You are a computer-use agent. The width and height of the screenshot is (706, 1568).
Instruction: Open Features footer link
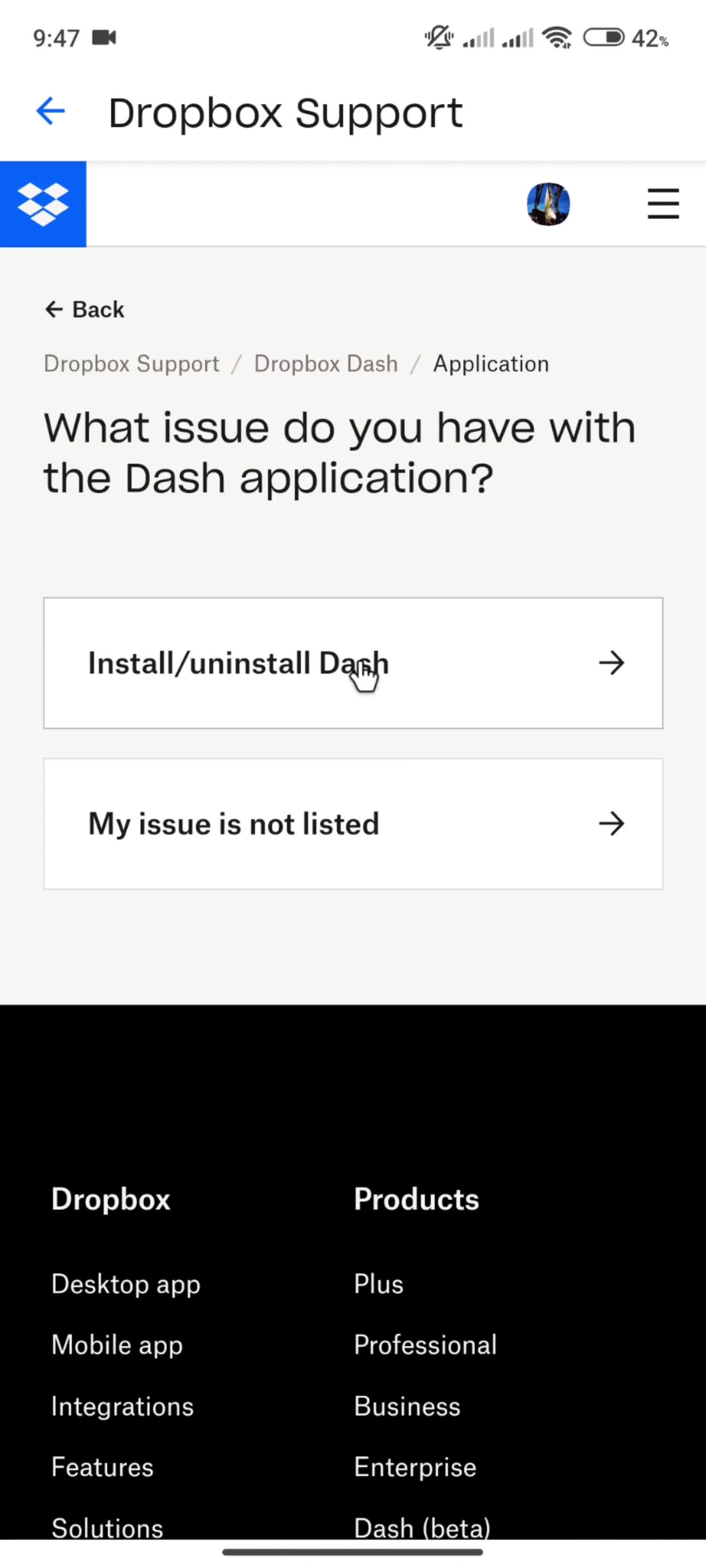102,1467
